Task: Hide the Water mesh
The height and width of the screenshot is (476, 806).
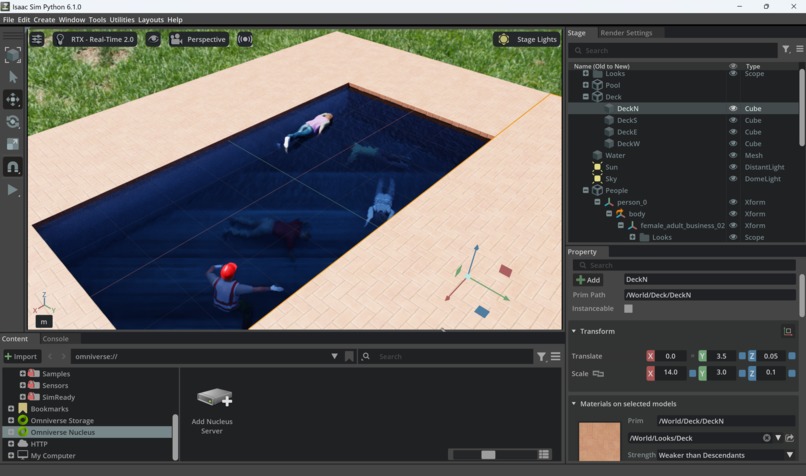Action: (x=733, y=155)
